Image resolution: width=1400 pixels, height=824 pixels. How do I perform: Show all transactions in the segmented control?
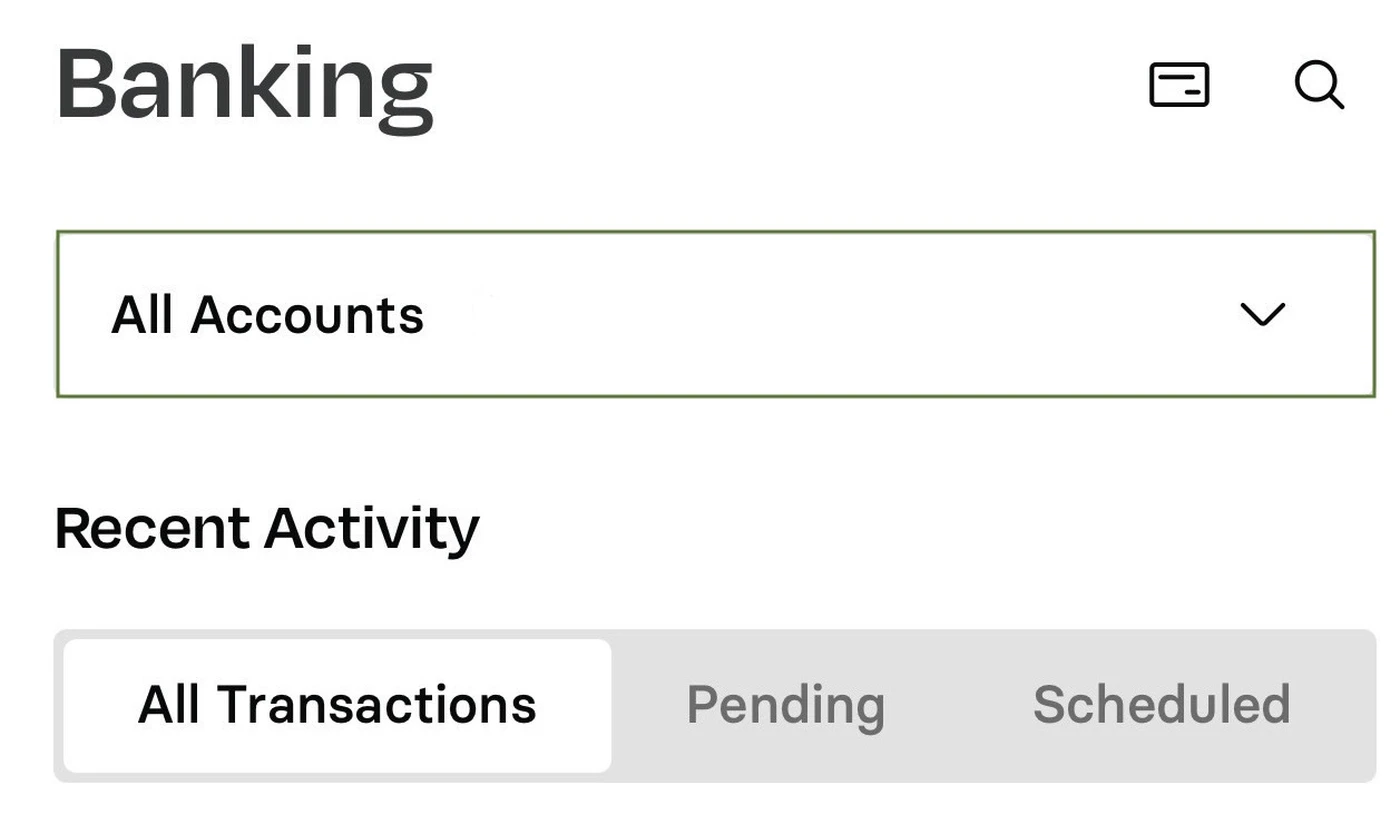(x=337, y=705)
